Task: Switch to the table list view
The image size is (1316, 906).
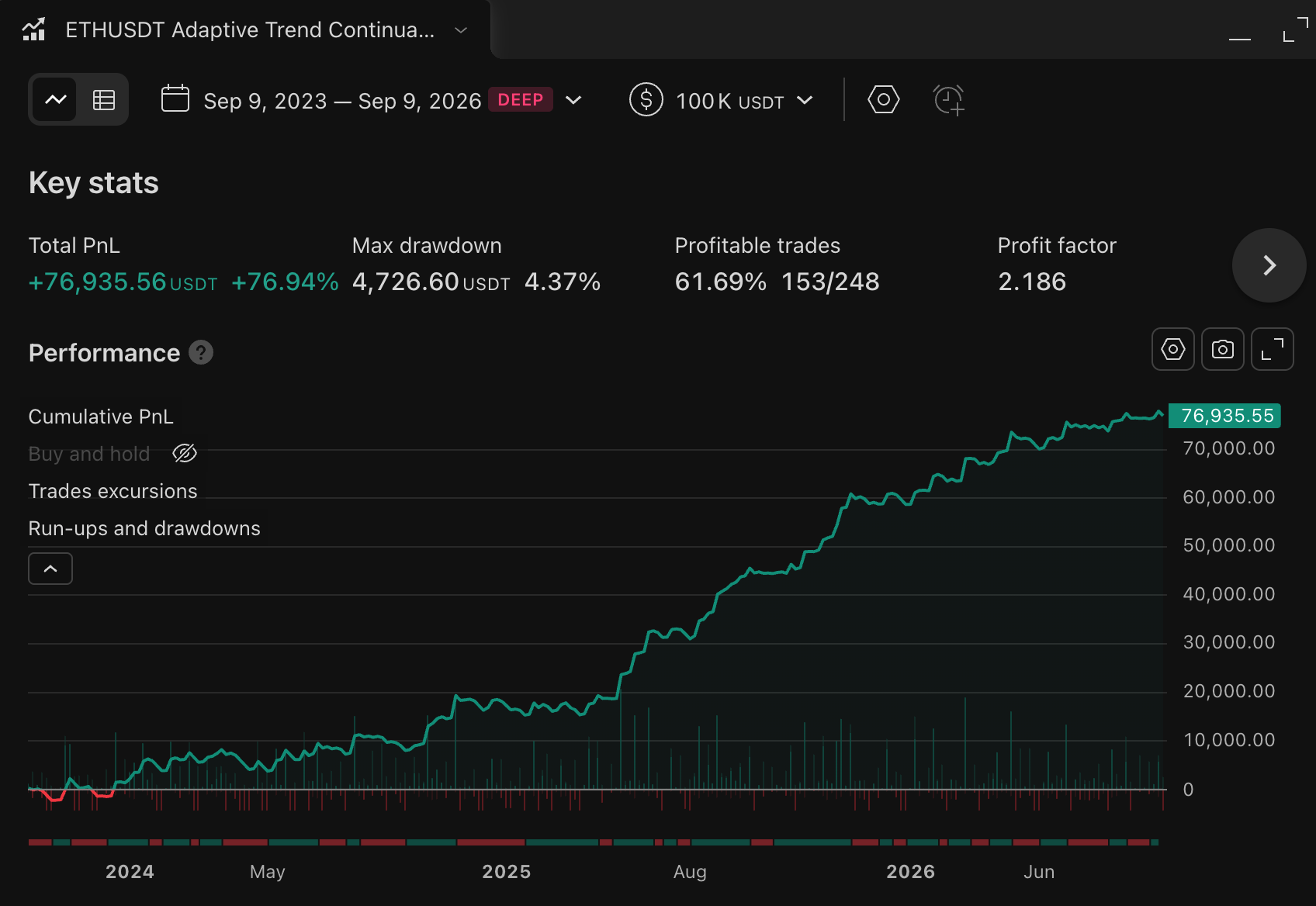Action: 104,99
